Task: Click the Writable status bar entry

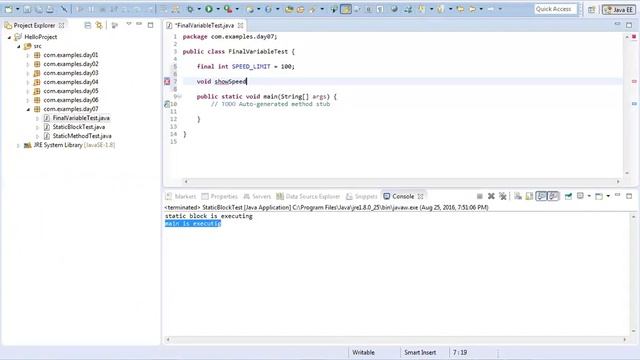Action: tap(363, 352)
